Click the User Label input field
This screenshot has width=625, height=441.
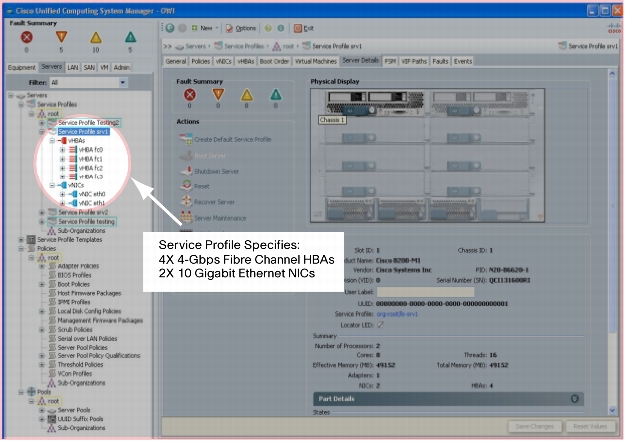click(x=425, y=292)
